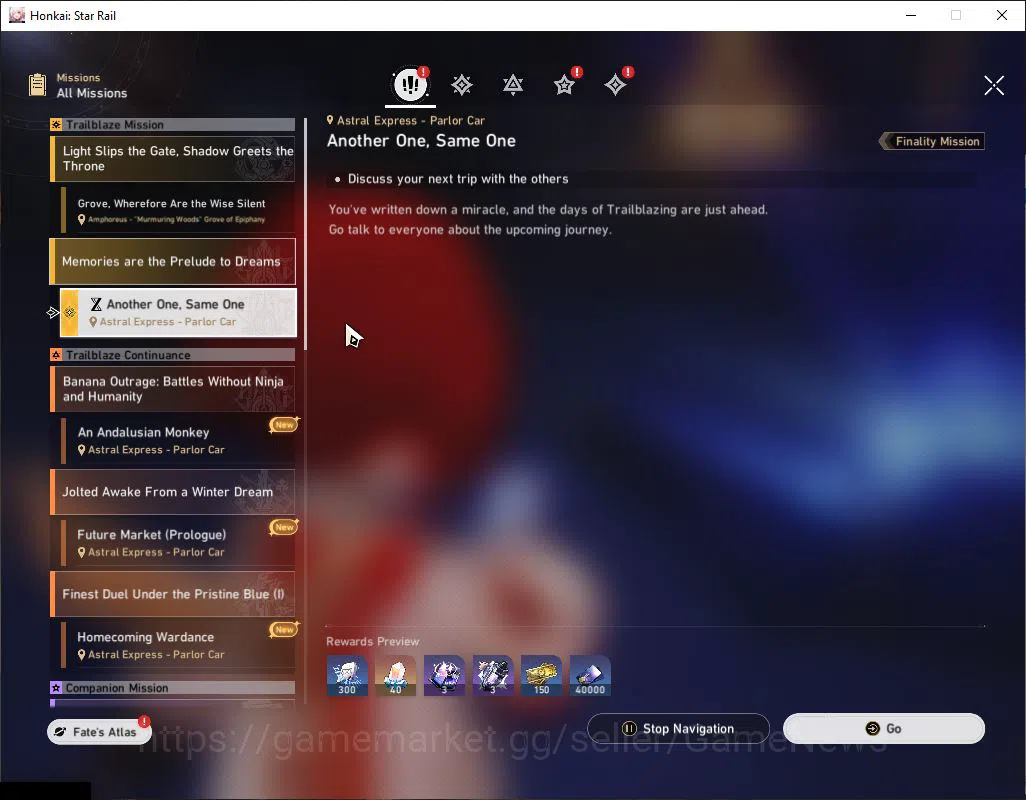This screenshot has height=800, width=1026.
Task: Click the New badge on 'Future Market (Prologue)'
Action: (x=284, y=527)
